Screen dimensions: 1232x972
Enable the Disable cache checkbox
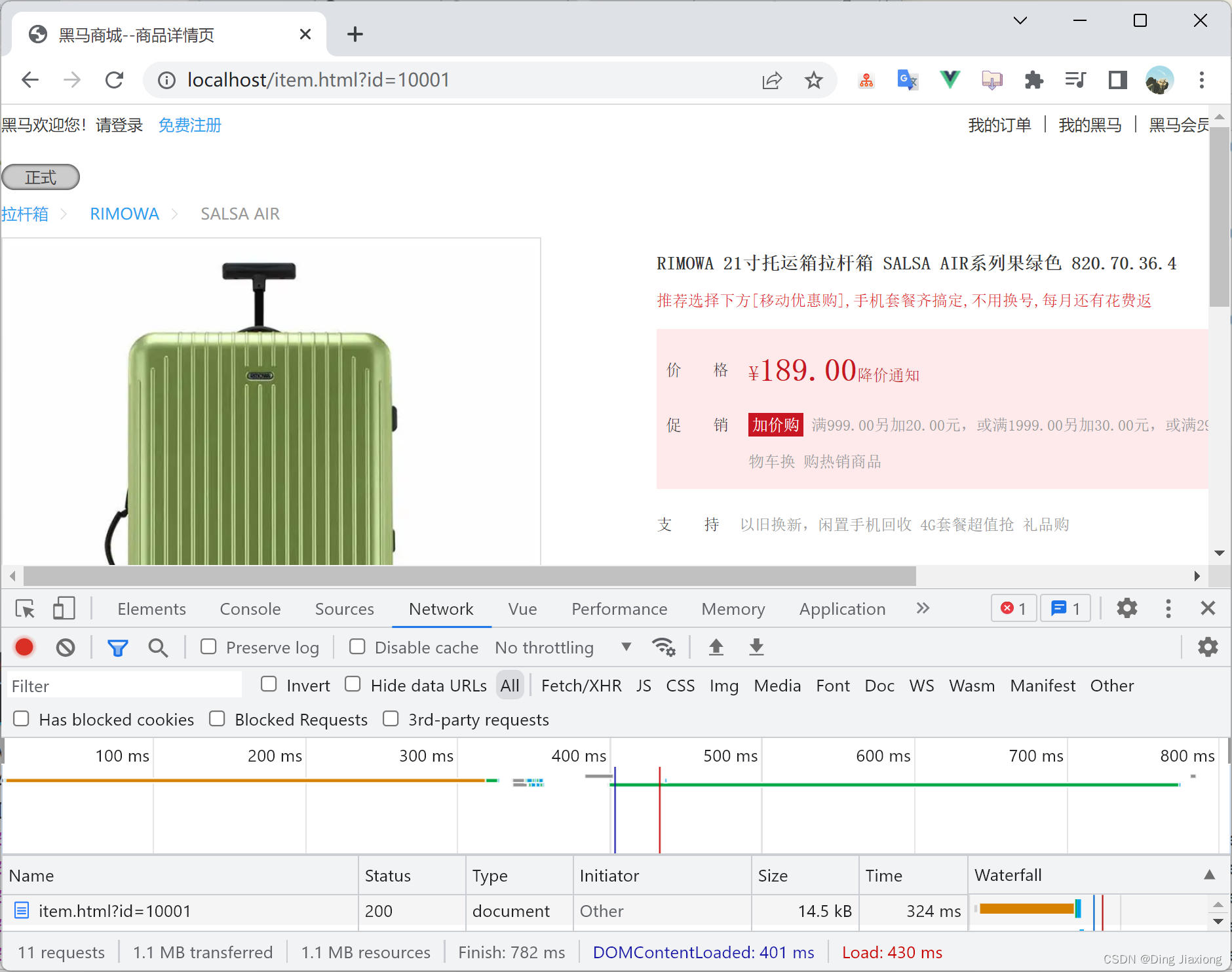(x=357, y=647)
